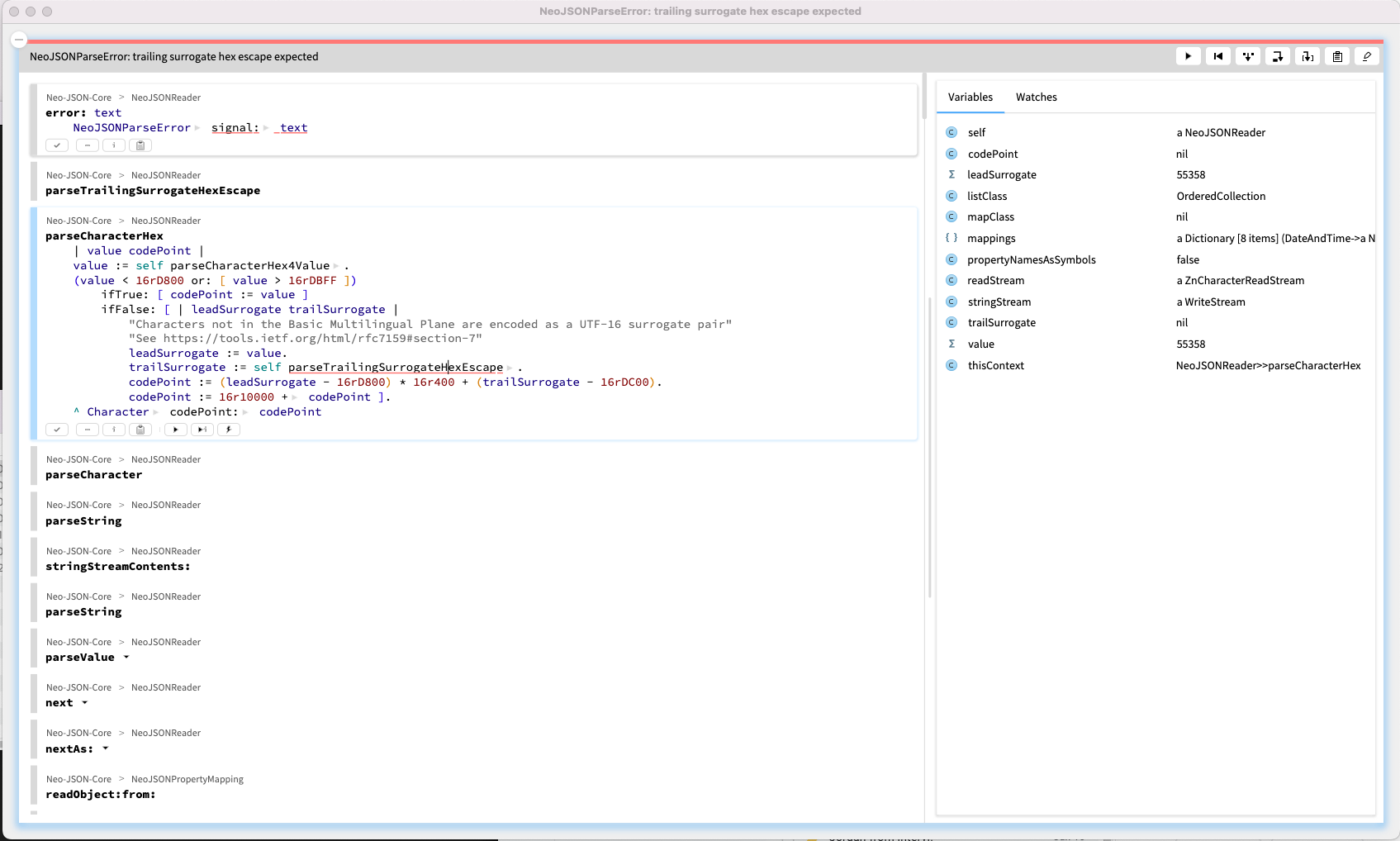Click the icon beside thisContext variable
The width and height of the screenshot is (1400, 841).
[952, 365]
